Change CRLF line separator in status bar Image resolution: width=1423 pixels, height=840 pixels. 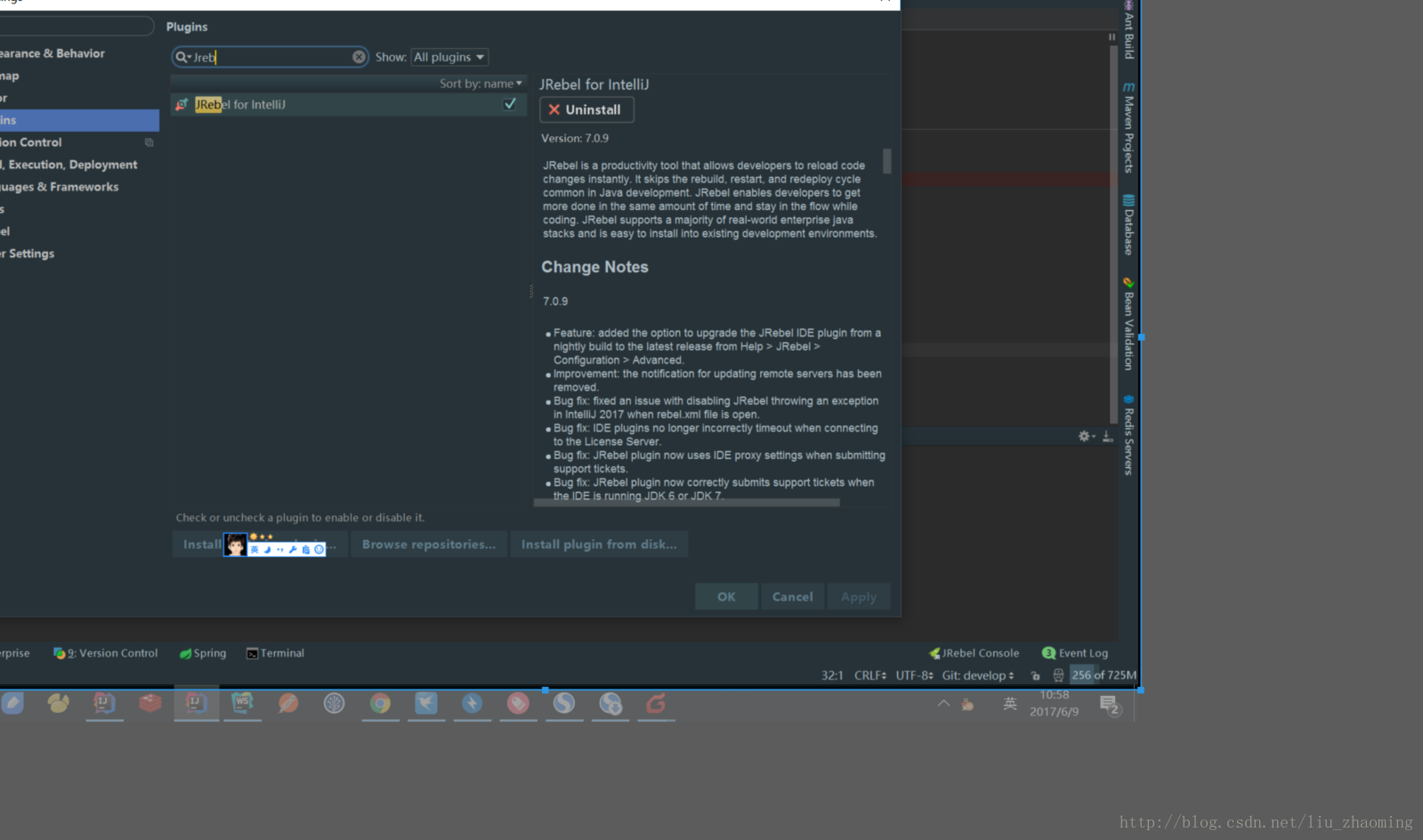[870, 675]
